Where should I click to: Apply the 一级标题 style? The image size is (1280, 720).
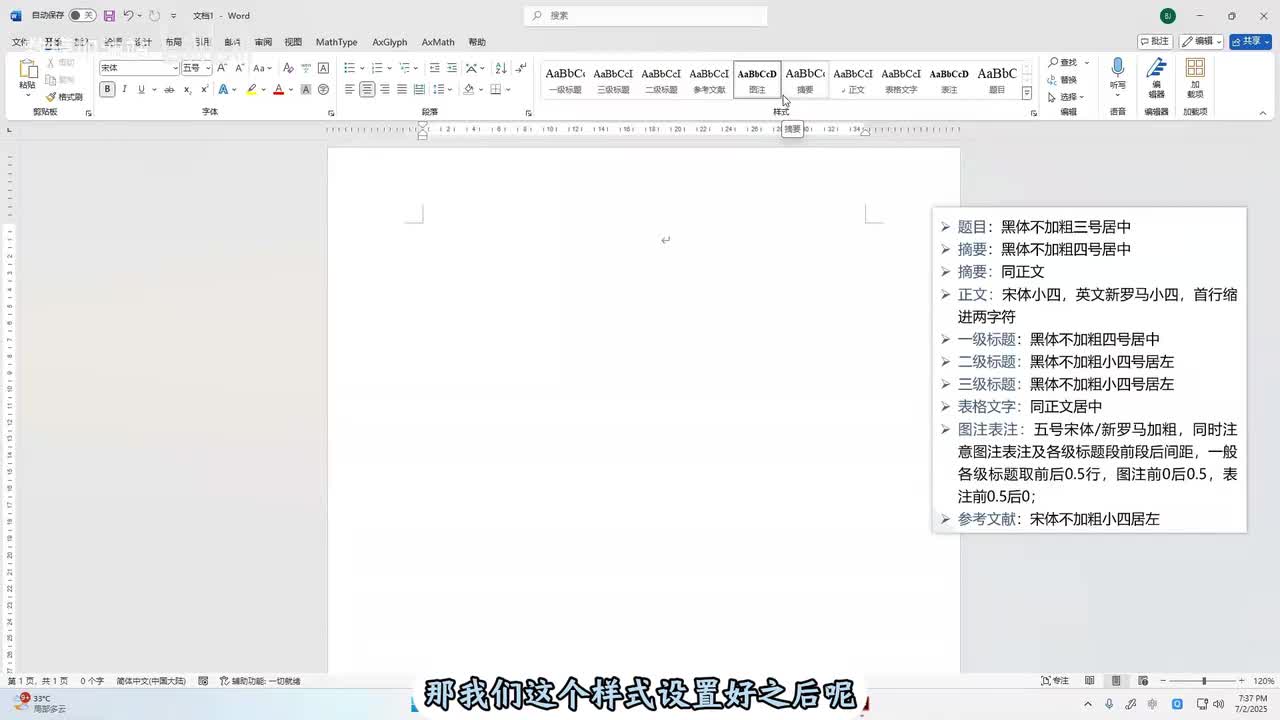(x=565, y=79)
